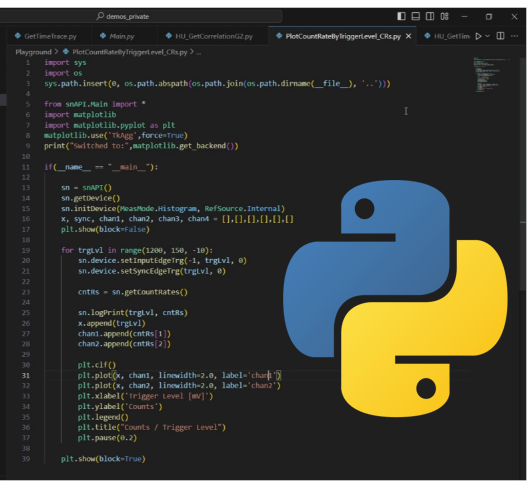Click 'from snAPI.Main import *' line
The height and width of the screenshot is (487, 531).
pos(95,104)
